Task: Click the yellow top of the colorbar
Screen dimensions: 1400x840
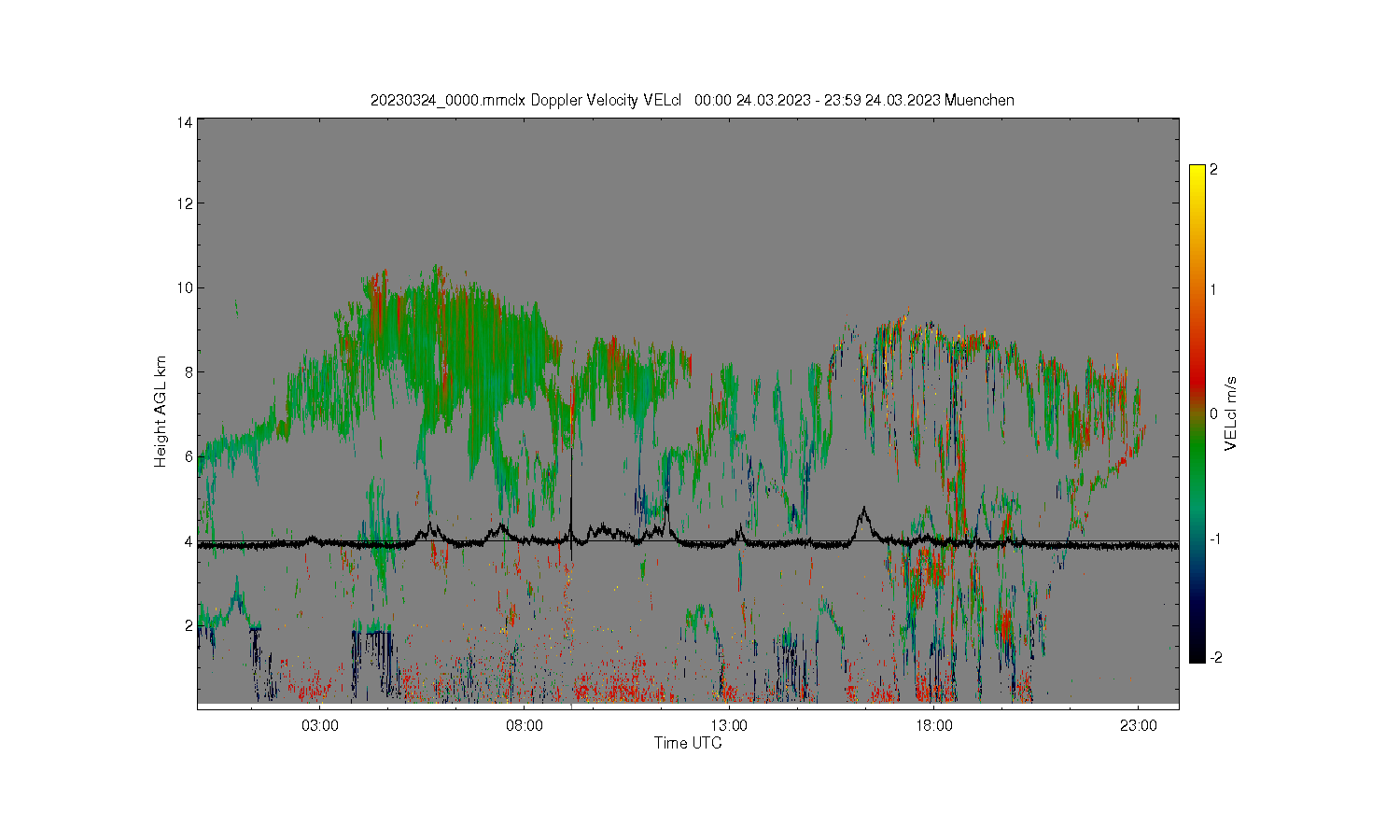Action: 1197,174
